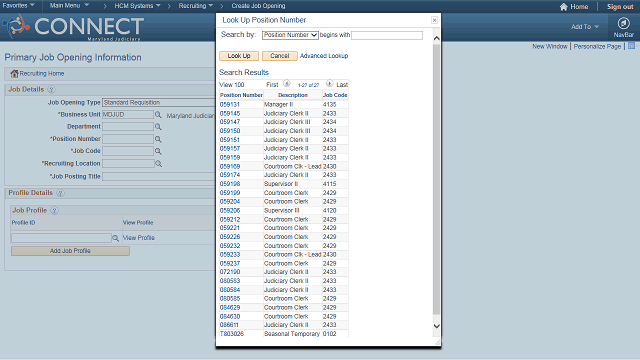Viewport: 640px width, 360px height.
Task: Open the Add To dropdown
Action: click(x=585, y=27)
